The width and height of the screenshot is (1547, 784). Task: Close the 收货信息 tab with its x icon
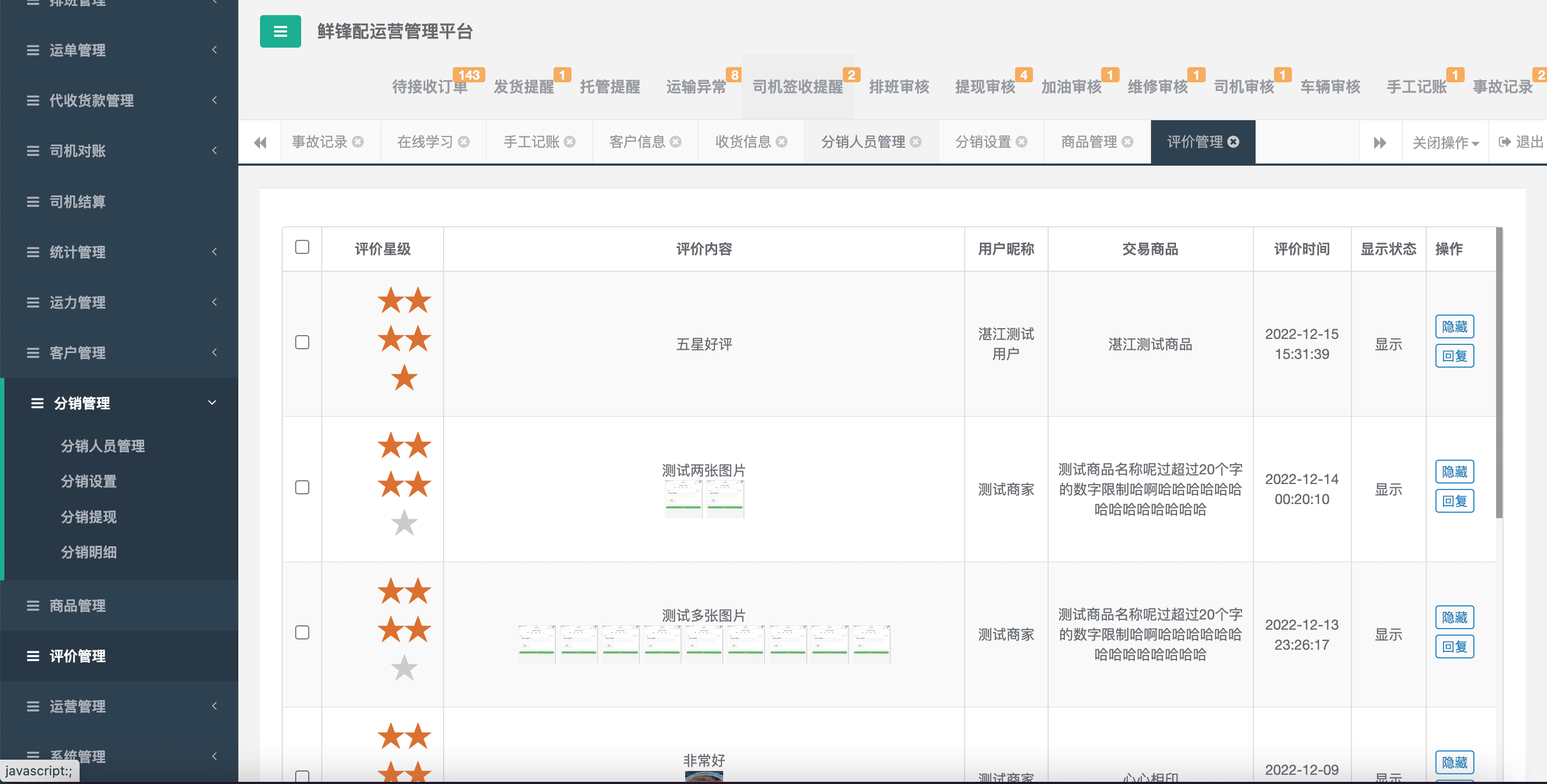pyautogui.click(x=781, y=142)
